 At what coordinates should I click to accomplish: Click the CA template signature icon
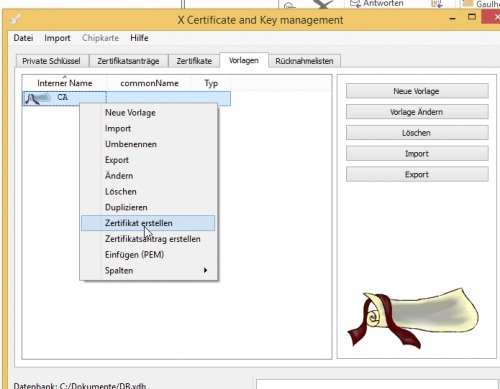click(x=37, y=98)
